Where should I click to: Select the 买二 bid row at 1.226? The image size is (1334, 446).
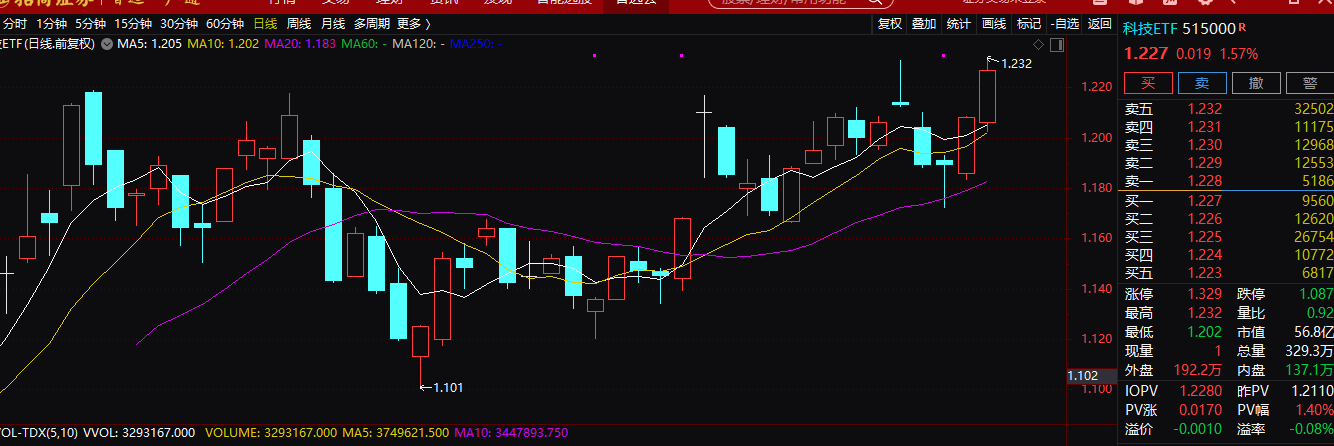[x=1228, y=218]
